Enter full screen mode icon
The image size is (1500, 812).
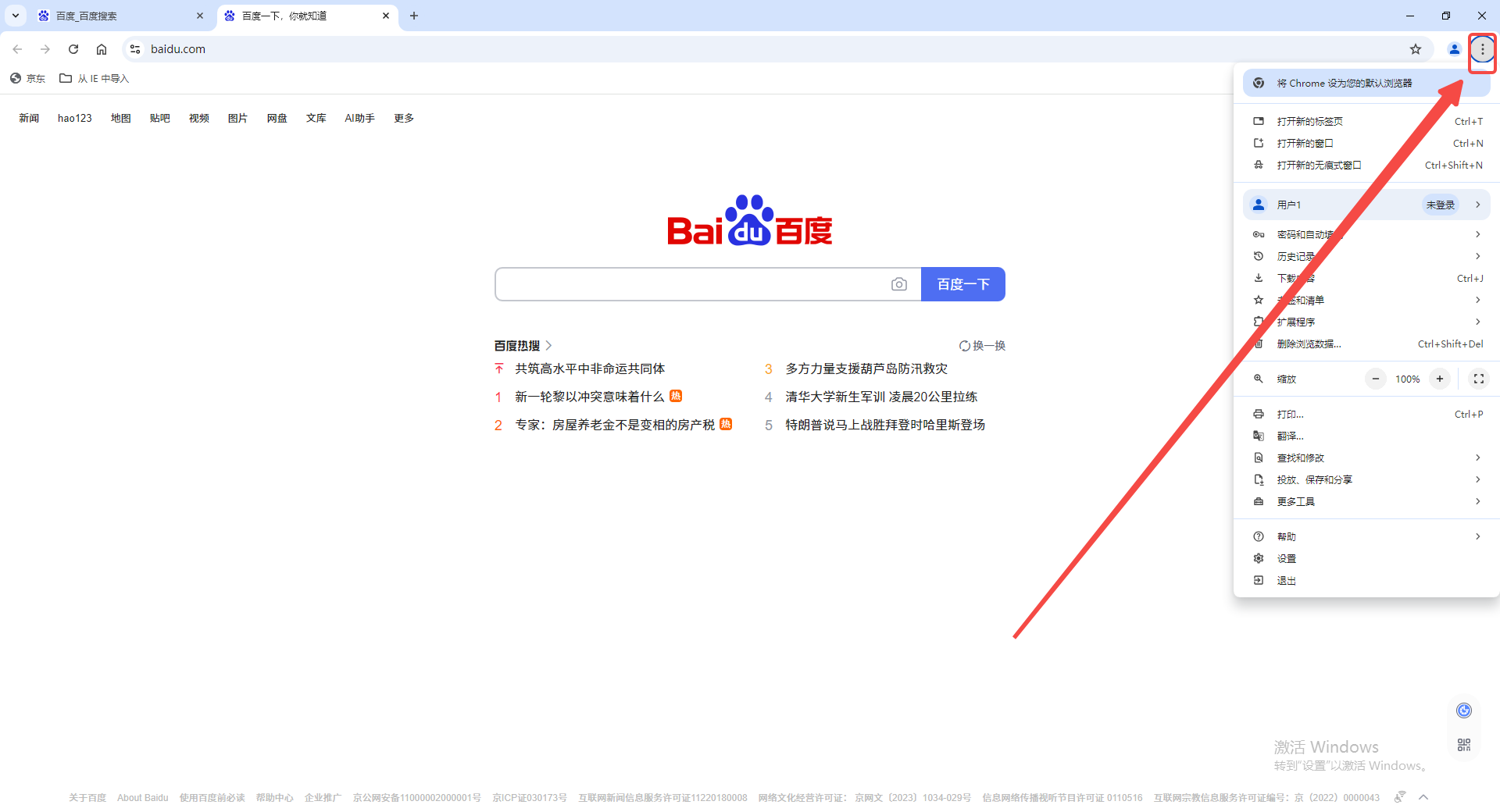[x=1478, y=379]
